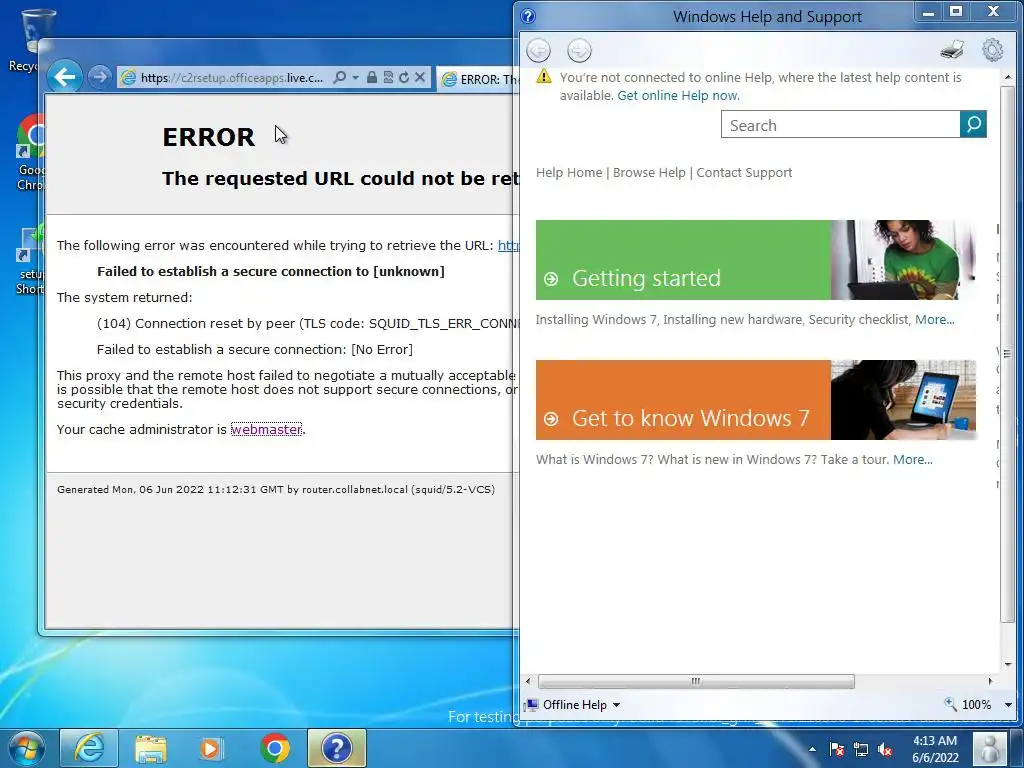
Task: Click the security lock icon in address bar
Action: 372,77
